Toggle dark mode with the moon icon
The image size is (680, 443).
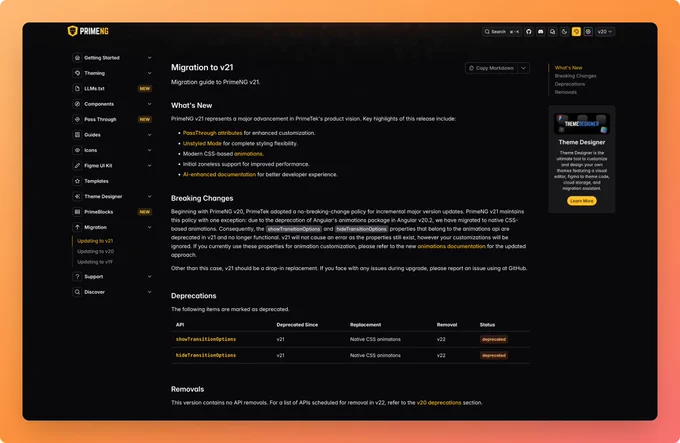coord(564,32)
